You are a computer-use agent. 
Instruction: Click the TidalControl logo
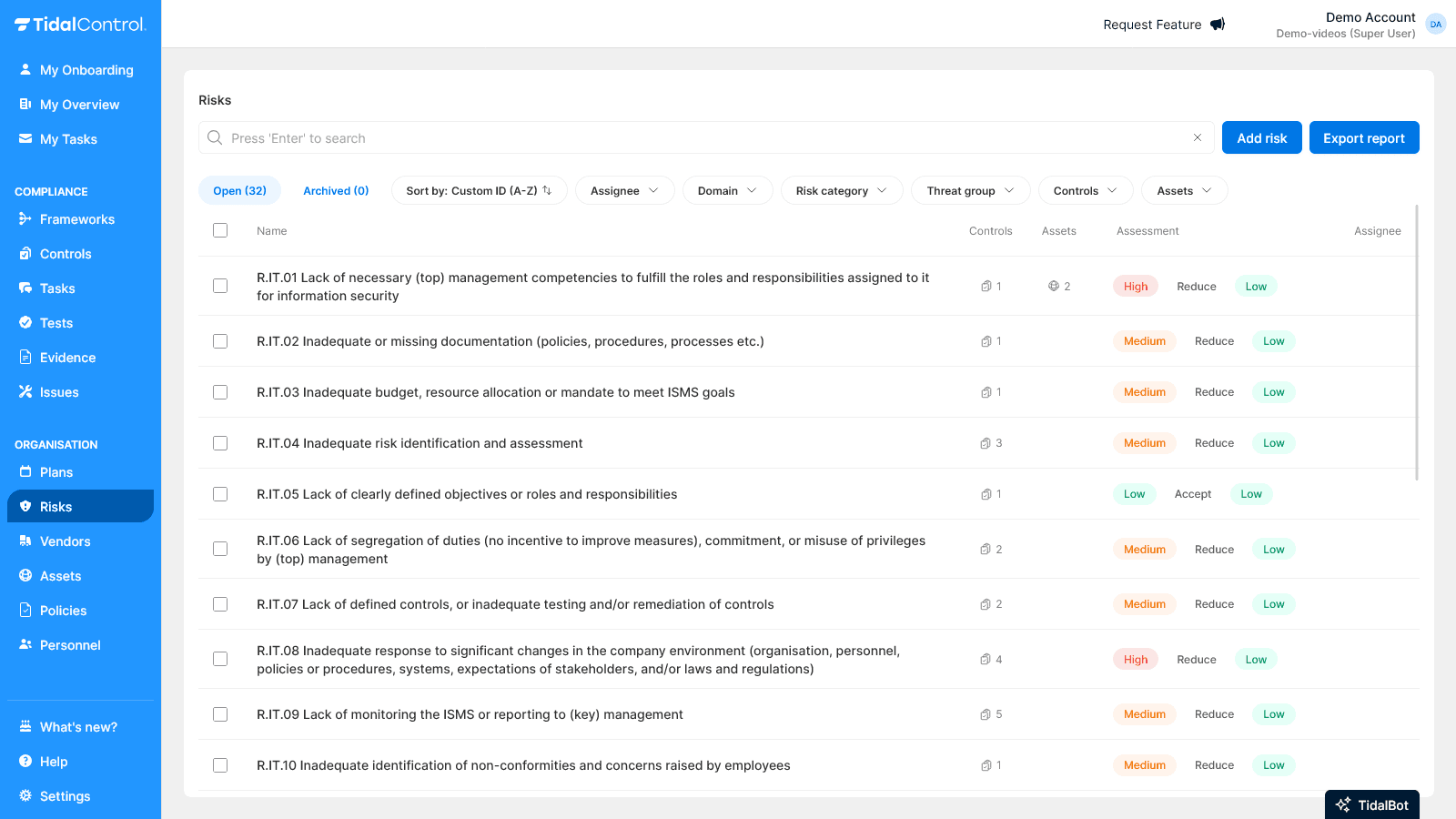pos(80,24)
